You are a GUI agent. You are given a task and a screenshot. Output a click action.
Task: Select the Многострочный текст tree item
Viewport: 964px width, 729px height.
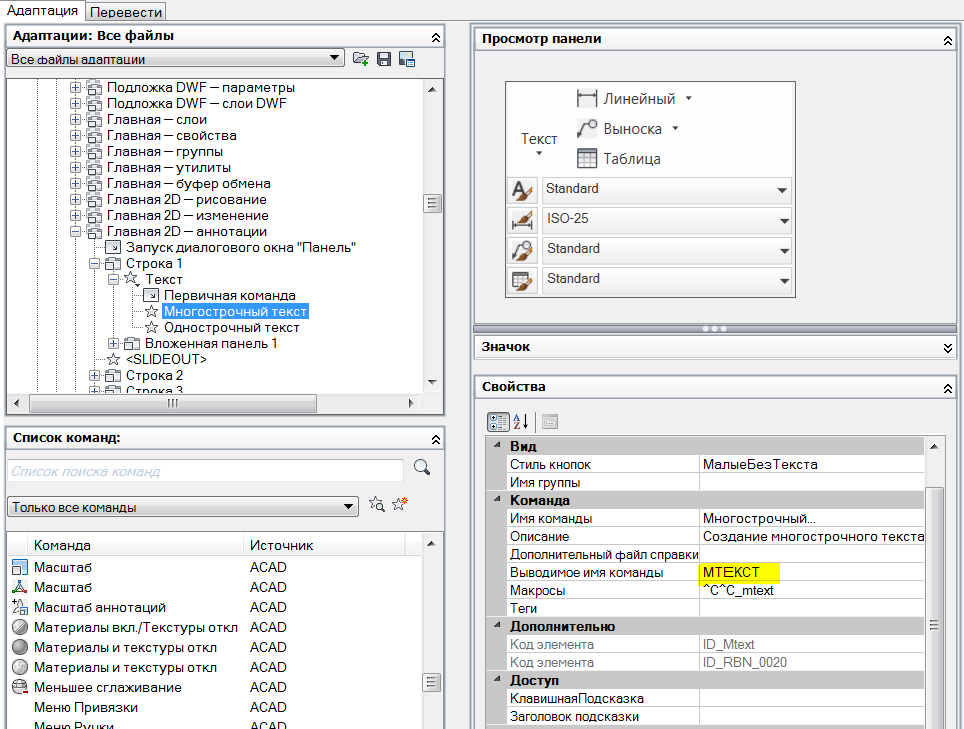click(x=235, y=312)
